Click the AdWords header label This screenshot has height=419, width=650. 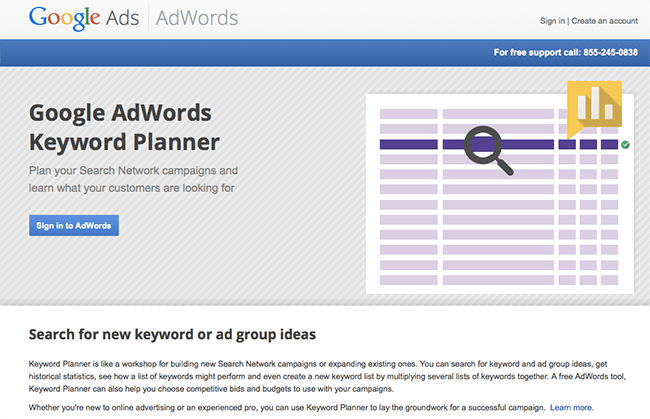click(197, 18)
